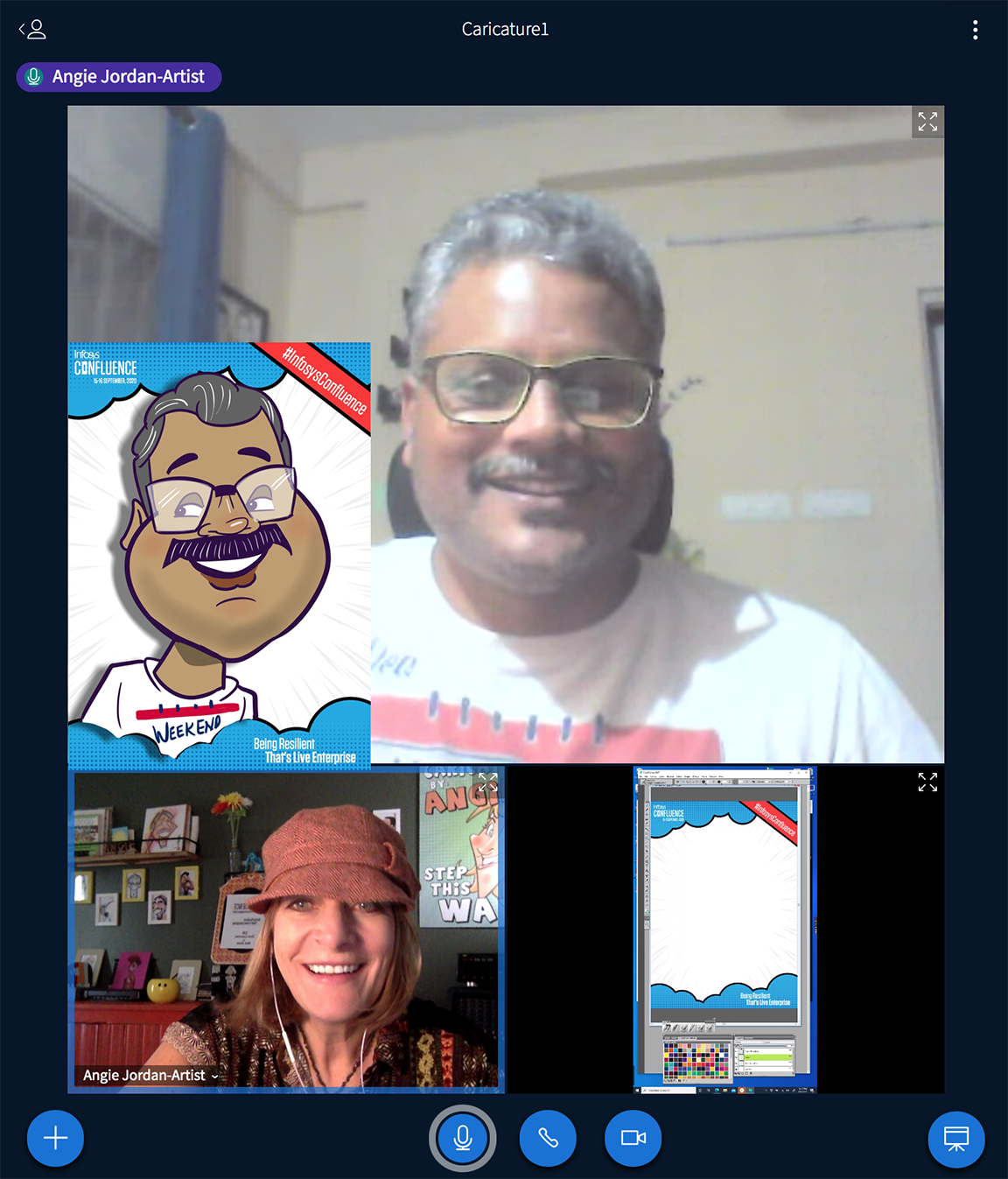Mute the microphone
Image resolution: width=1008 pixels, height=1179 pixels.
(x=462, y=1138)
